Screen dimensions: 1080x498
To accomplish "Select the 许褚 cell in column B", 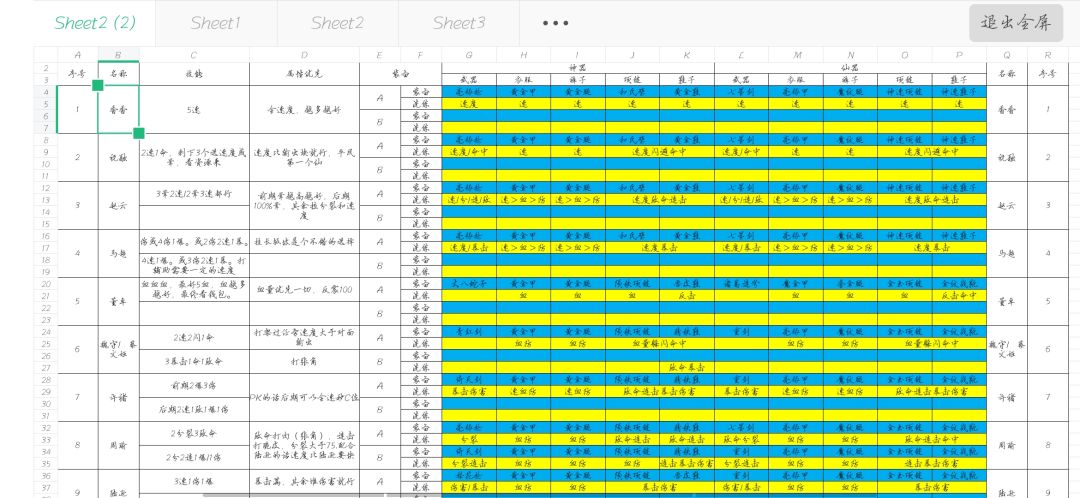I will [118, 397].
